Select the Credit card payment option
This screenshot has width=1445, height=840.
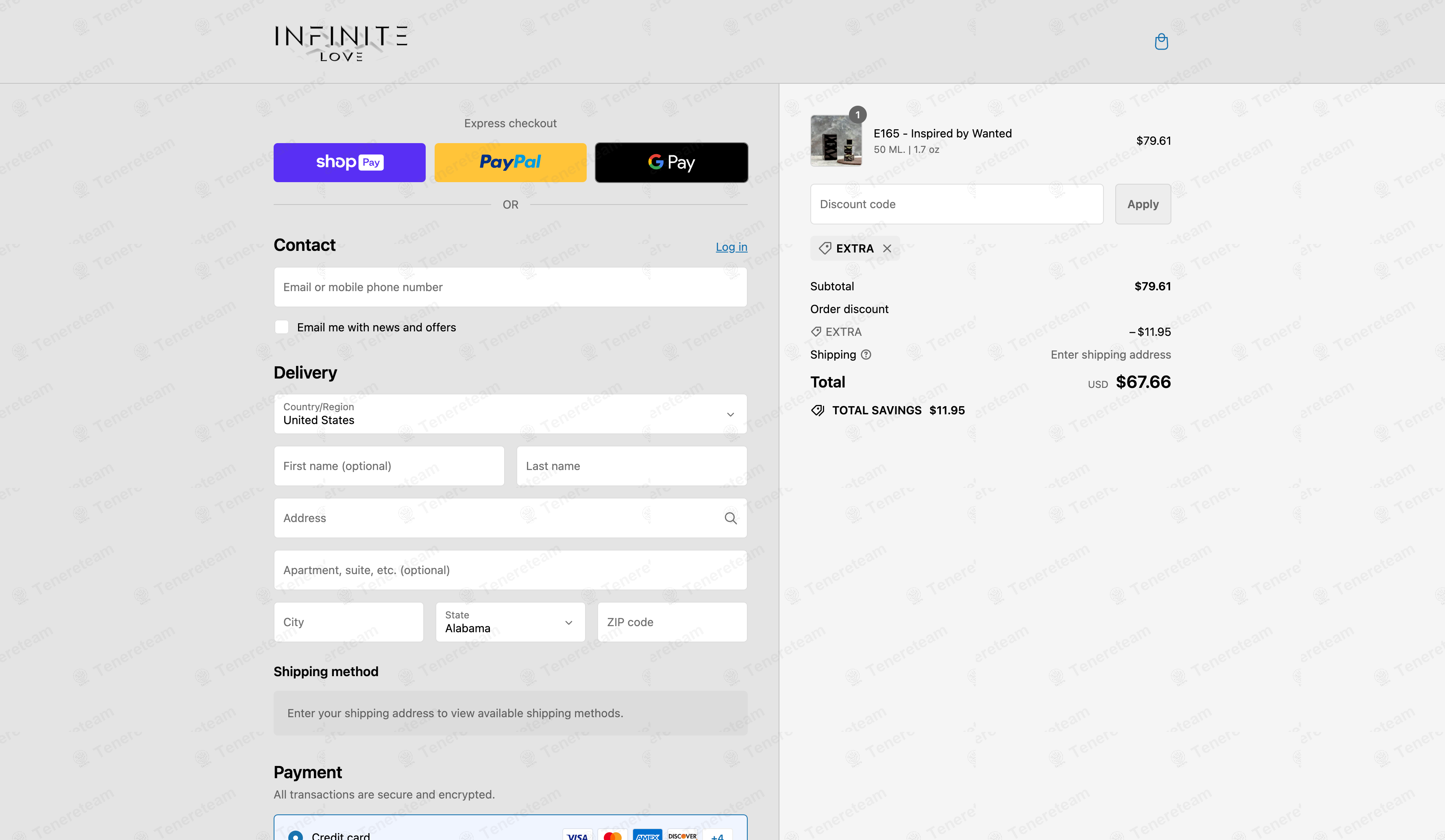point(296,835)
